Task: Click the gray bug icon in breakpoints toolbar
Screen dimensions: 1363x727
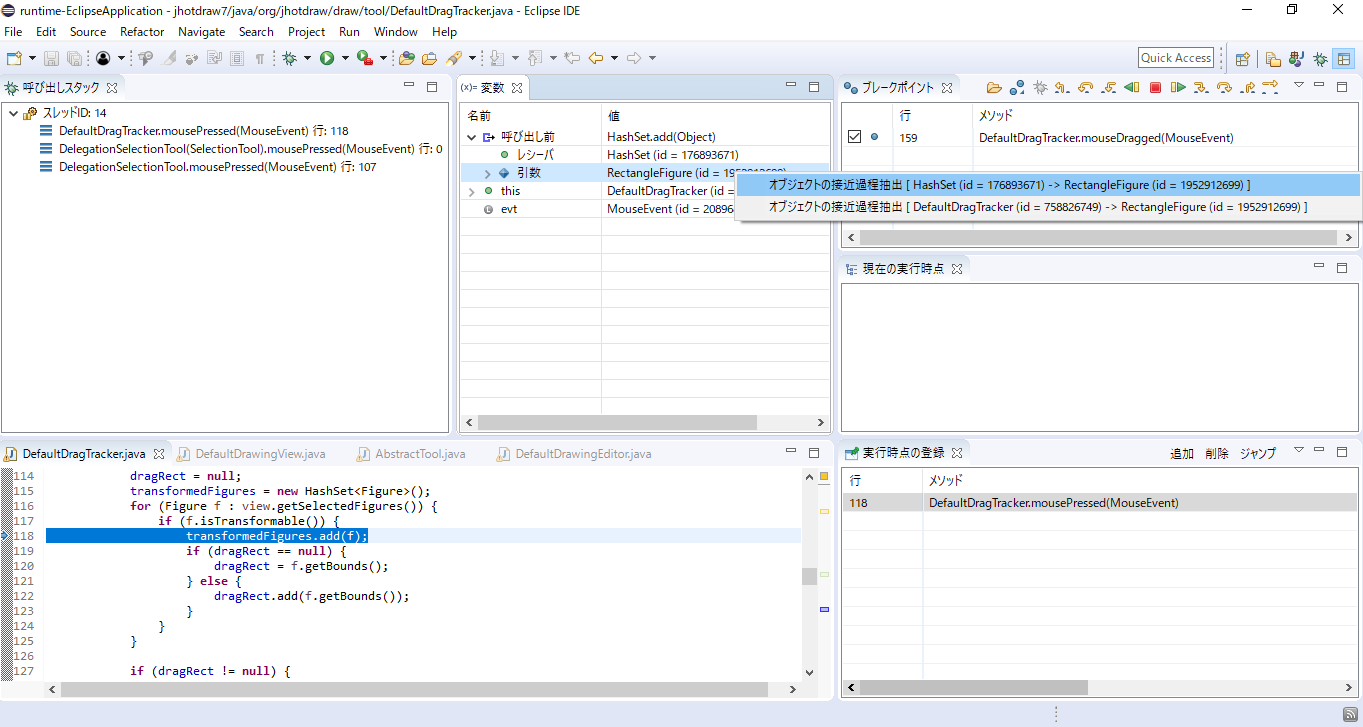Action: click(1040, 88)
